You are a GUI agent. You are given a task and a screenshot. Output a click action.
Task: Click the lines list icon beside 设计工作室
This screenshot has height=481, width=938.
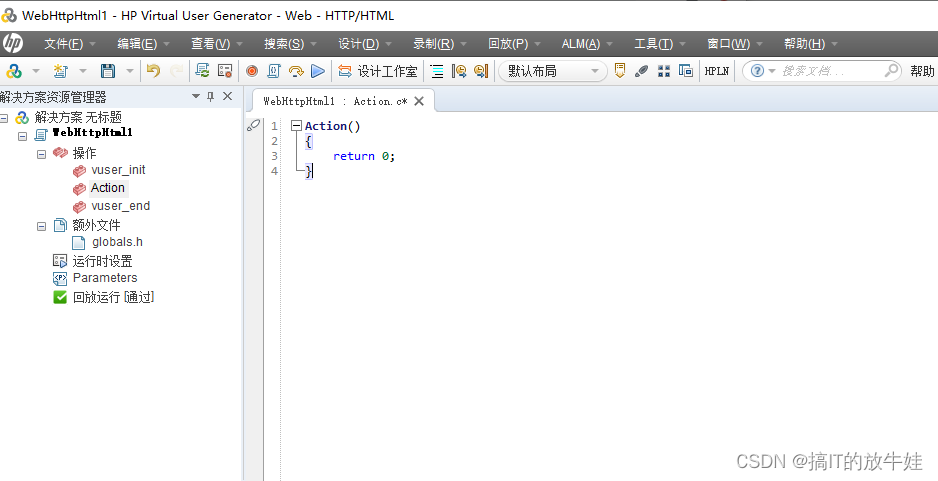coord(437,71)
